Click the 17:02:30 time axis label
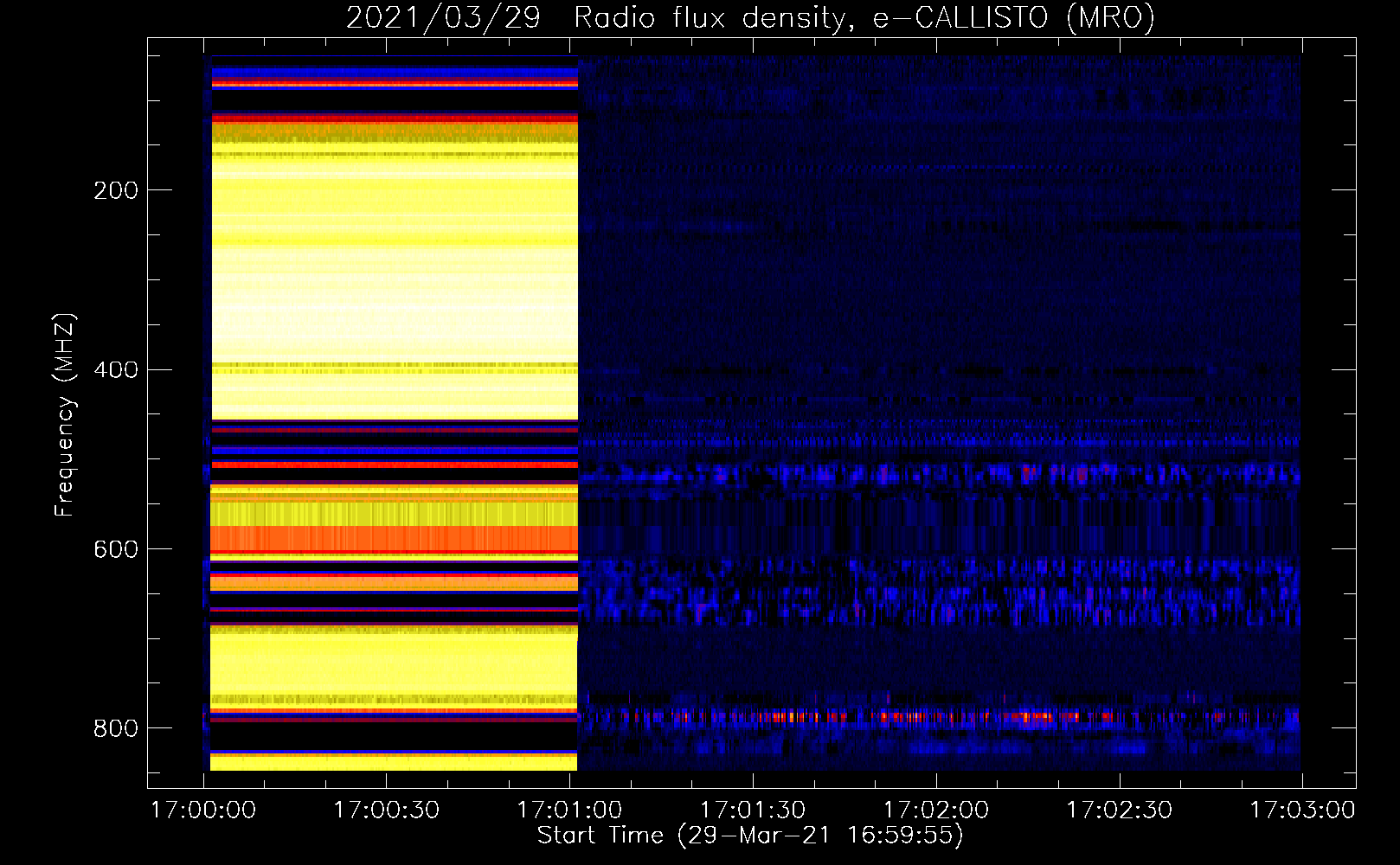This screenshot has width=1400, height=865. [x=1120, y=811]
